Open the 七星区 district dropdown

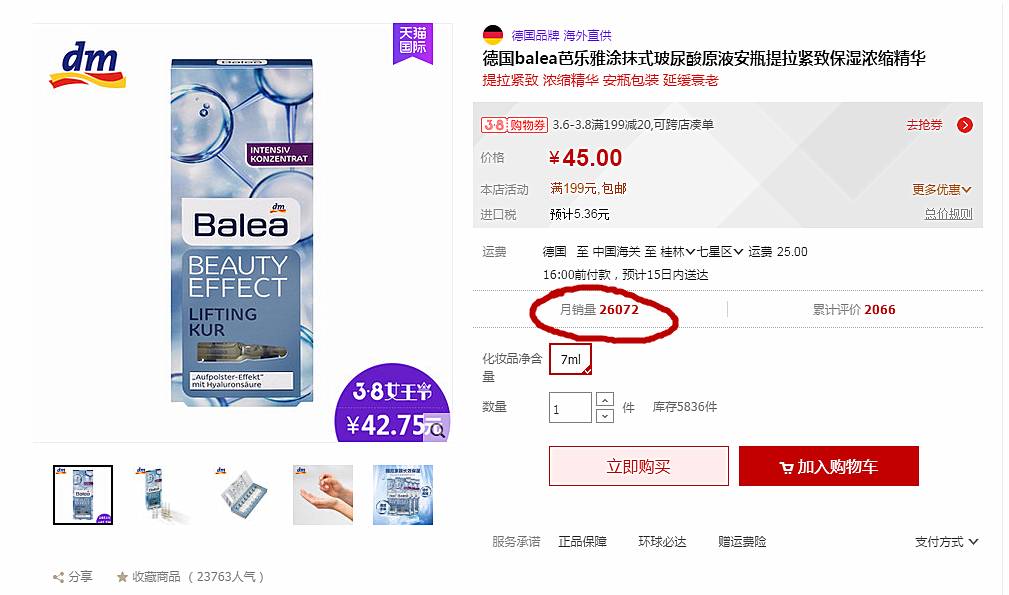click(720, 252)
